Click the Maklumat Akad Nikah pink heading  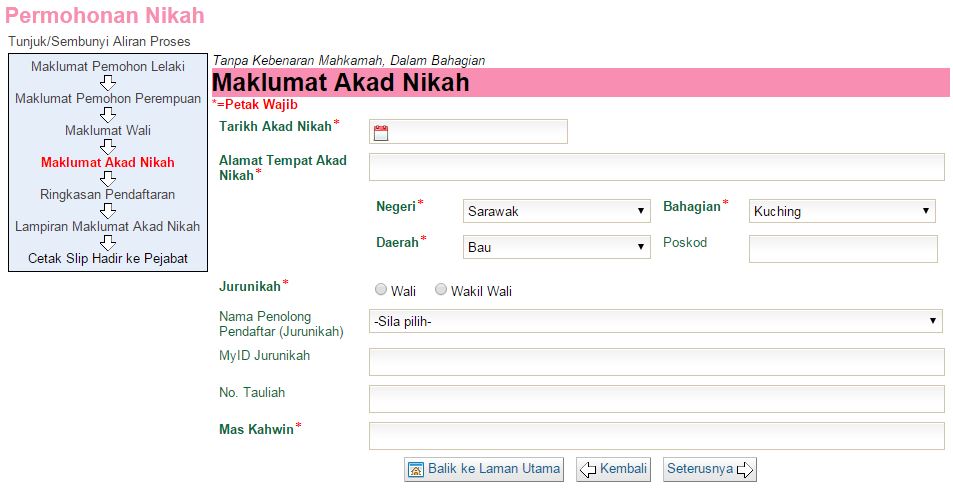[341, 82]
